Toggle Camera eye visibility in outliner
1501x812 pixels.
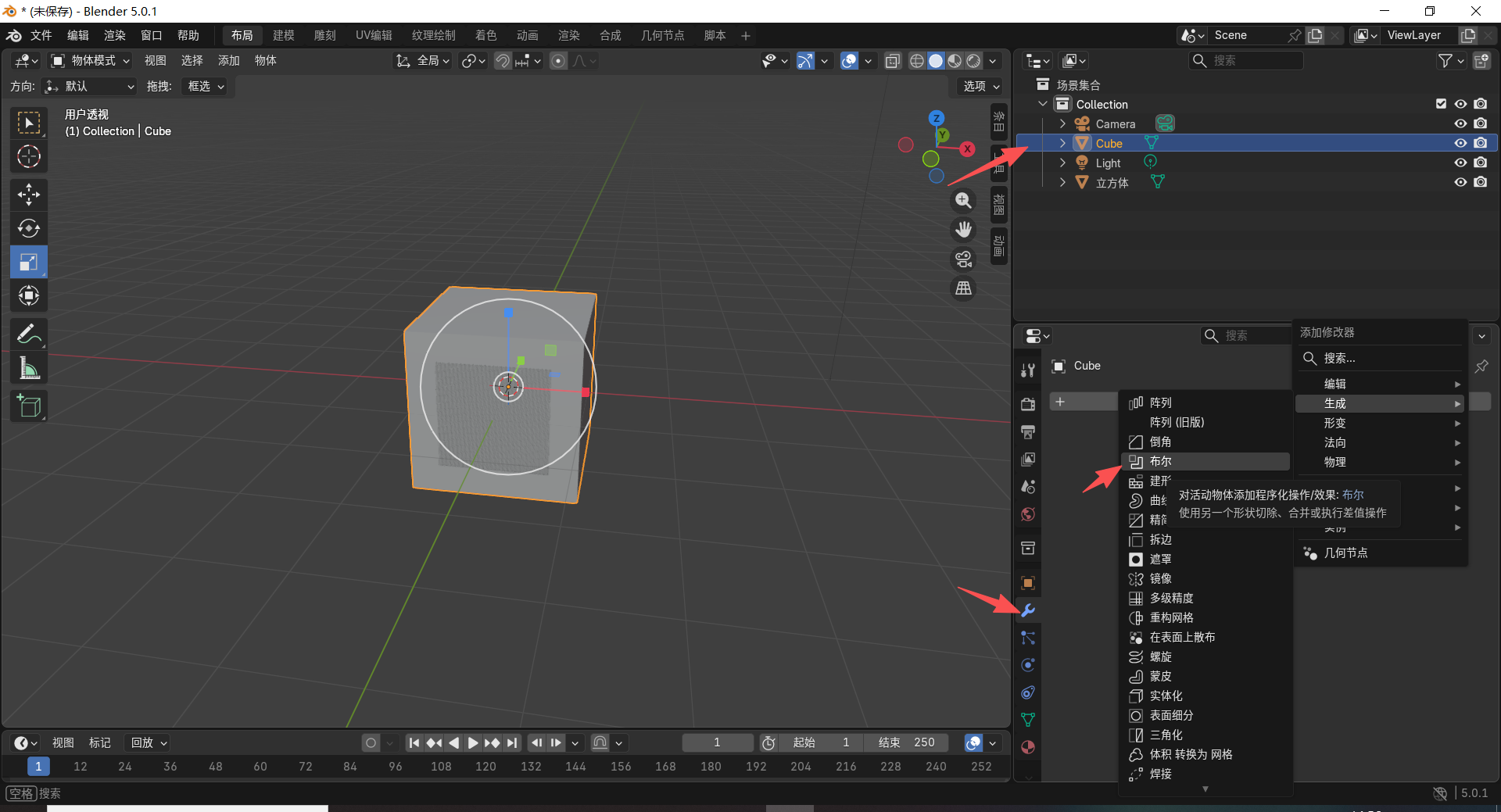point(1460,123)
